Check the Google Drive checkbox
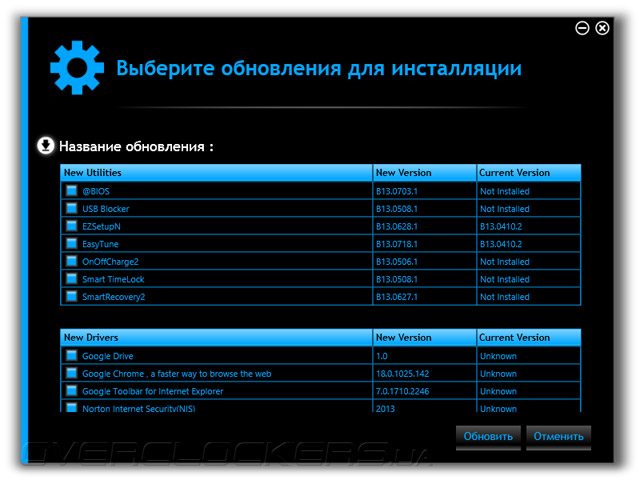640x480 pixels. (x=72, y=355)
